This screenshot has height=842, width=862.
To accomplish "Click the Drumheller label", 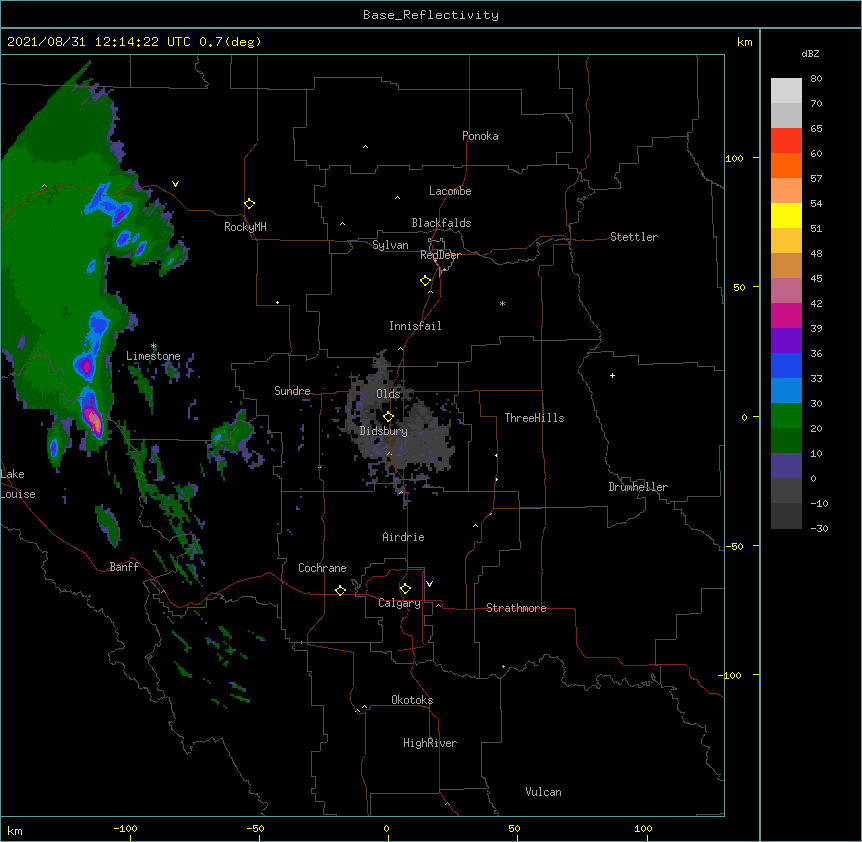I will click(638, 487).
